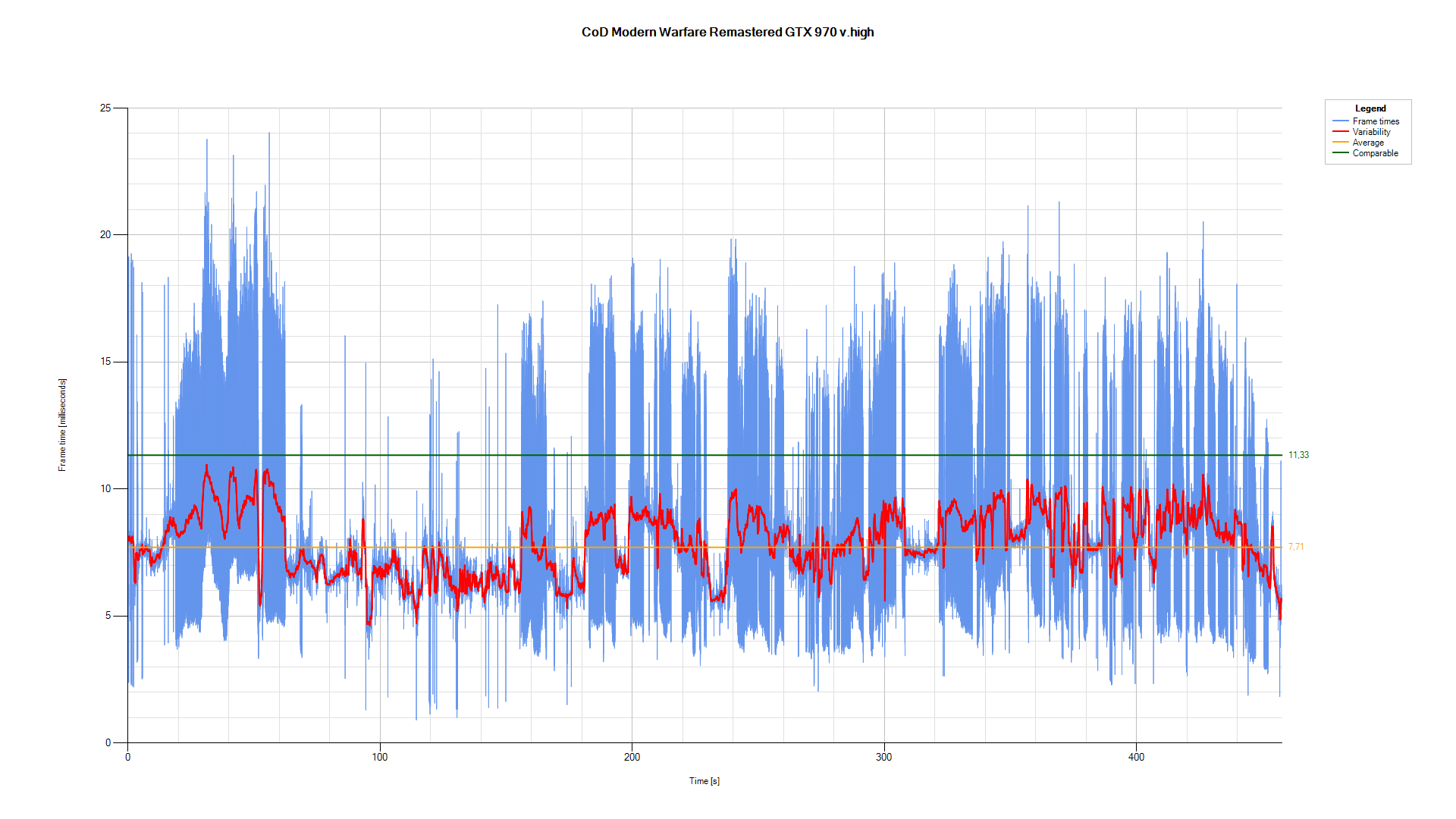Image resolution: width=1456 pixels, height=819 pixels.
Task: Click the chart title 'CoD Modern Warfare Remastered'
Action: click(727, 32)
